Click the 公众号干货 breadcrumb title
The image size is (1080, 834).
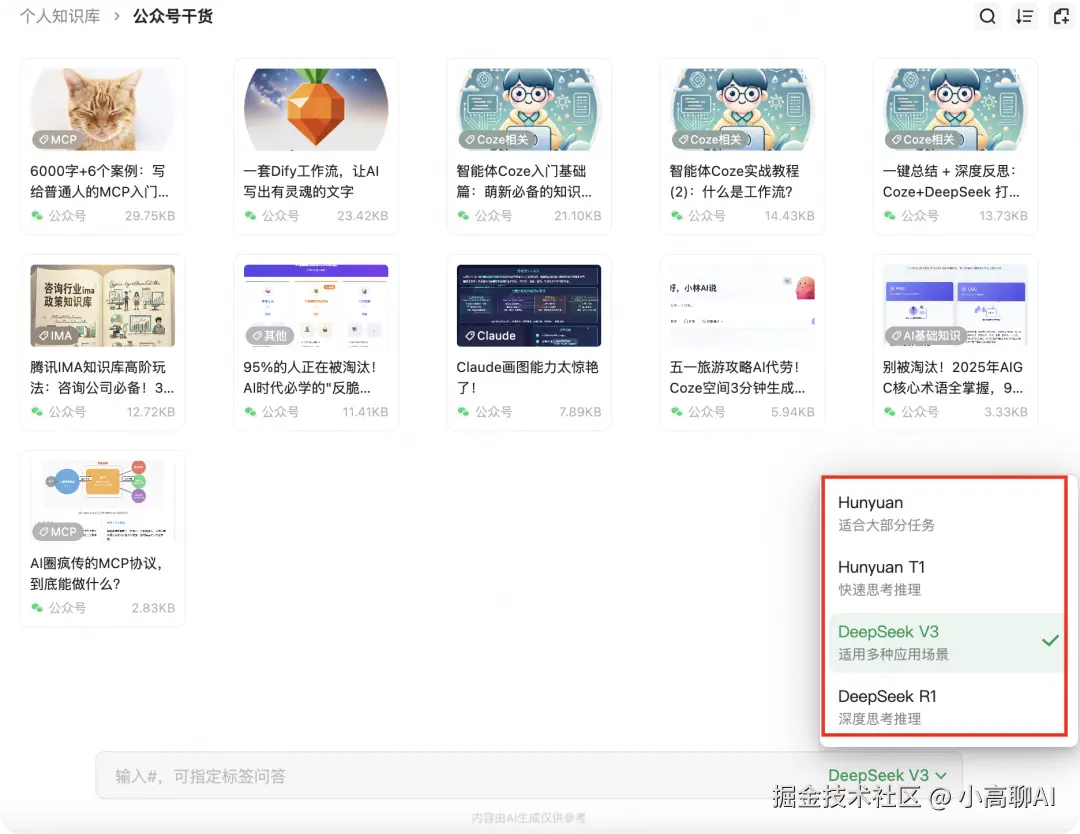coord(172,16)
